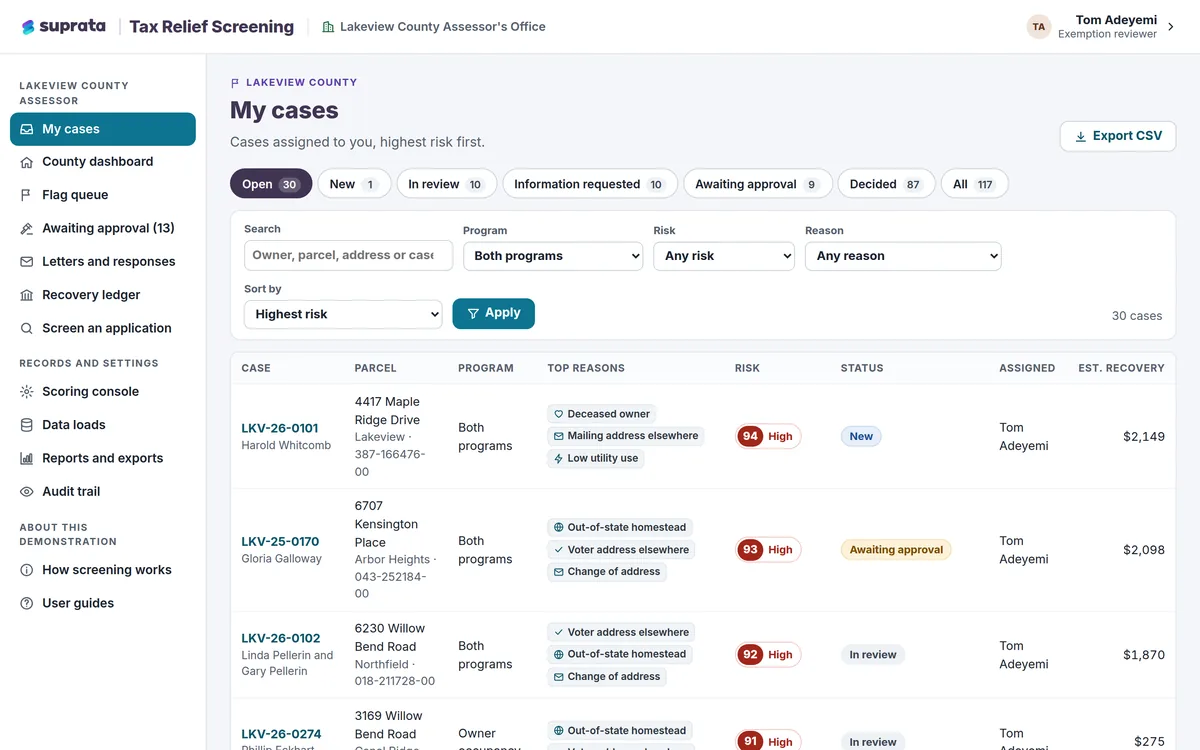Click the County dashboard home icon
The height and width of the screenshot is (750, 1200).
pyautogui.click(x=27, y=162)
